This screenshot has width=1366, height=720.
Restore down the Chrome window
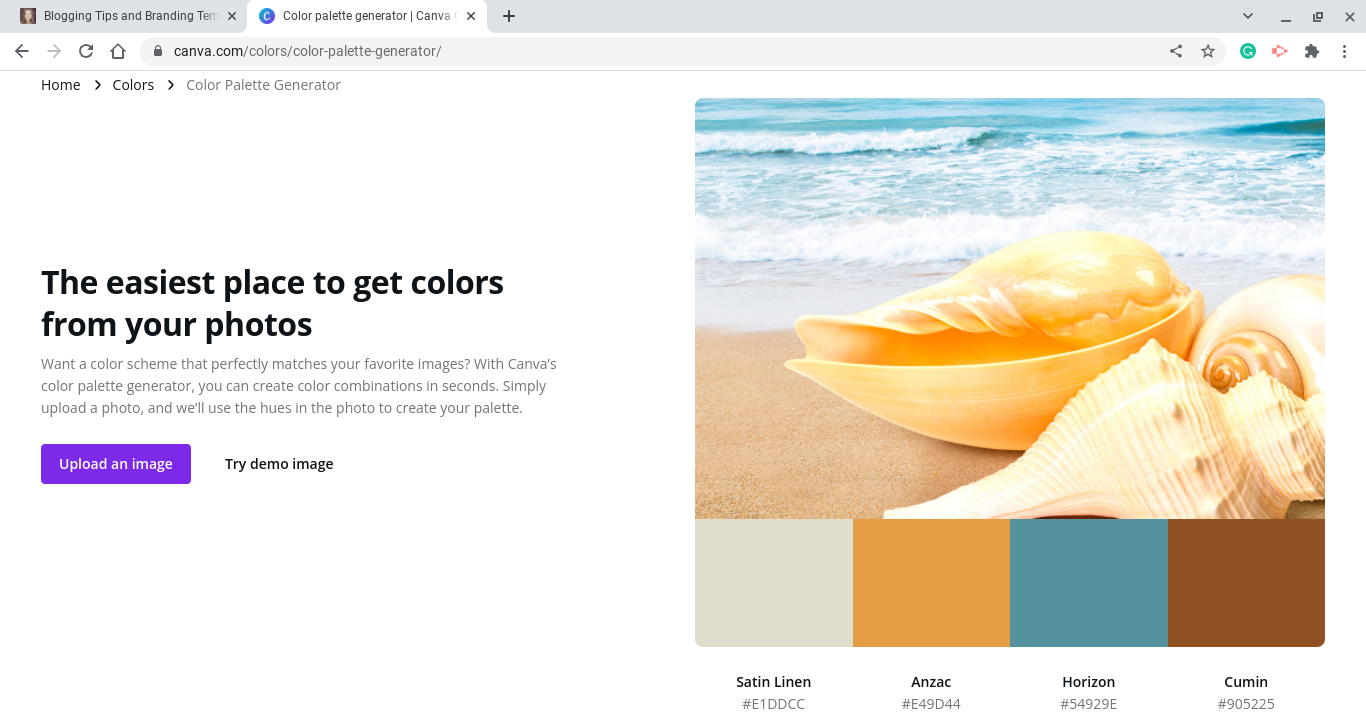(1318, 16)
